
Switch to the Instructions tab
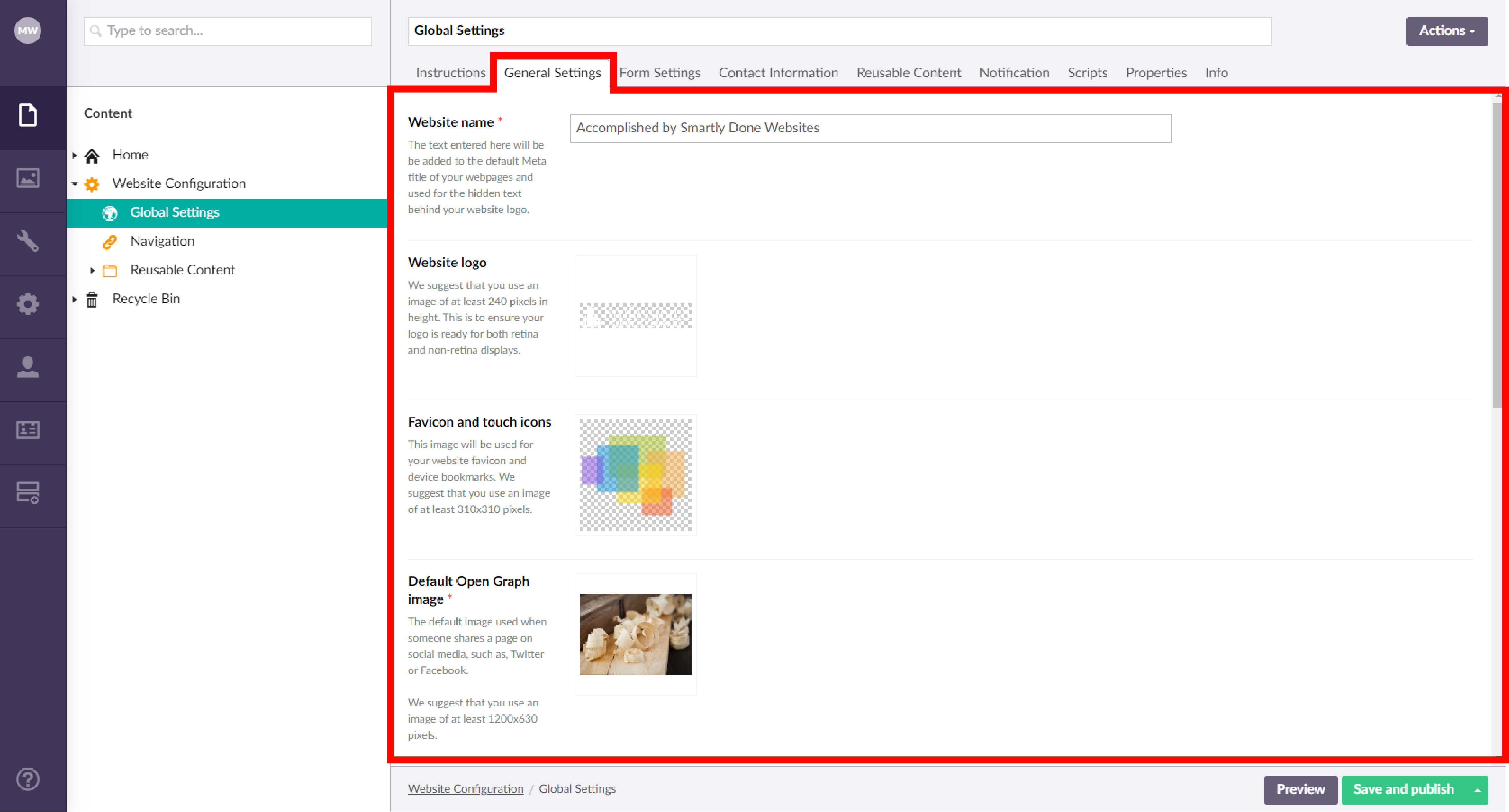(451, 73)
